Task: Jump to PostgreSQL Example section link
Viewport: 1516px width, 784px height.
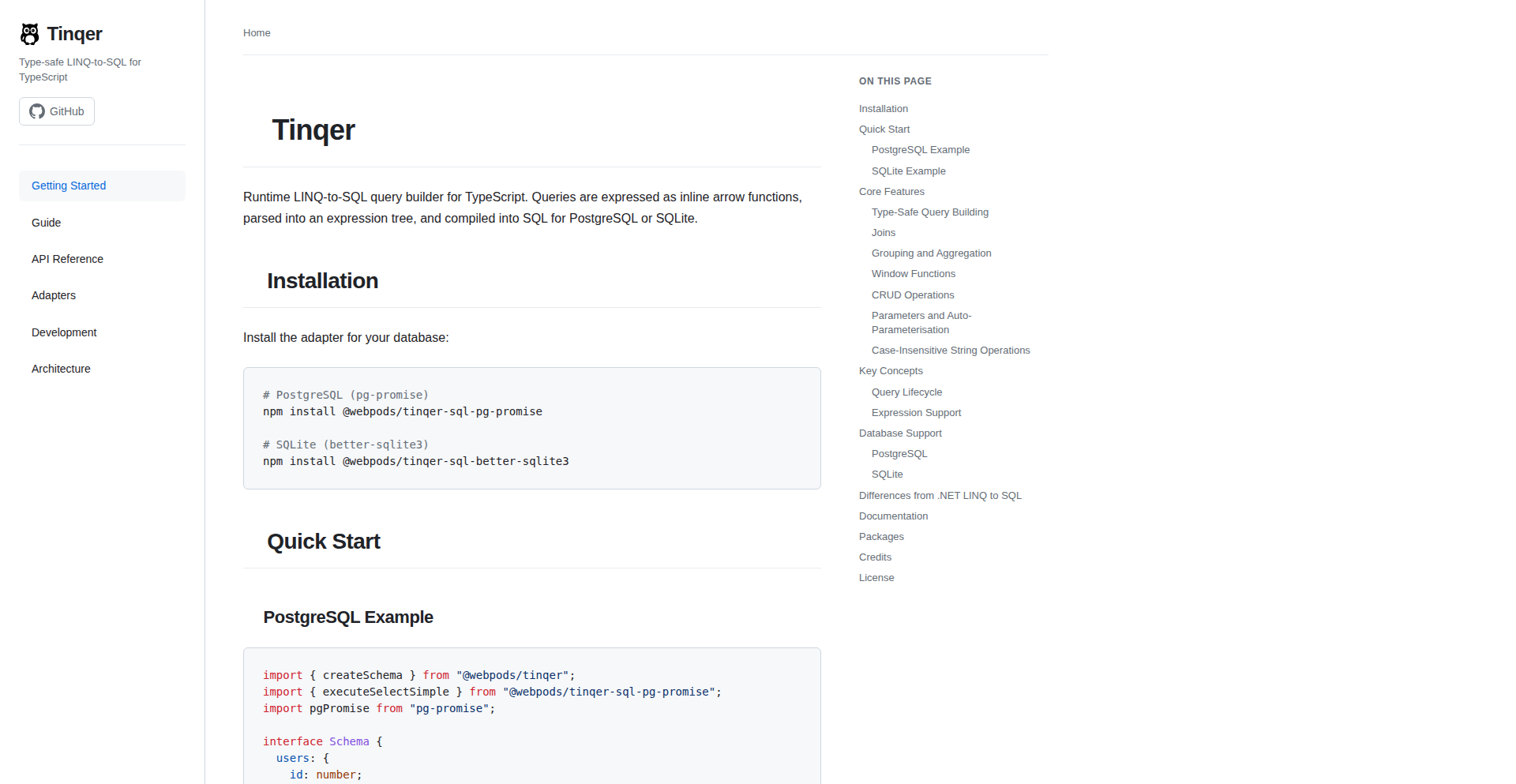Action: 921,150
